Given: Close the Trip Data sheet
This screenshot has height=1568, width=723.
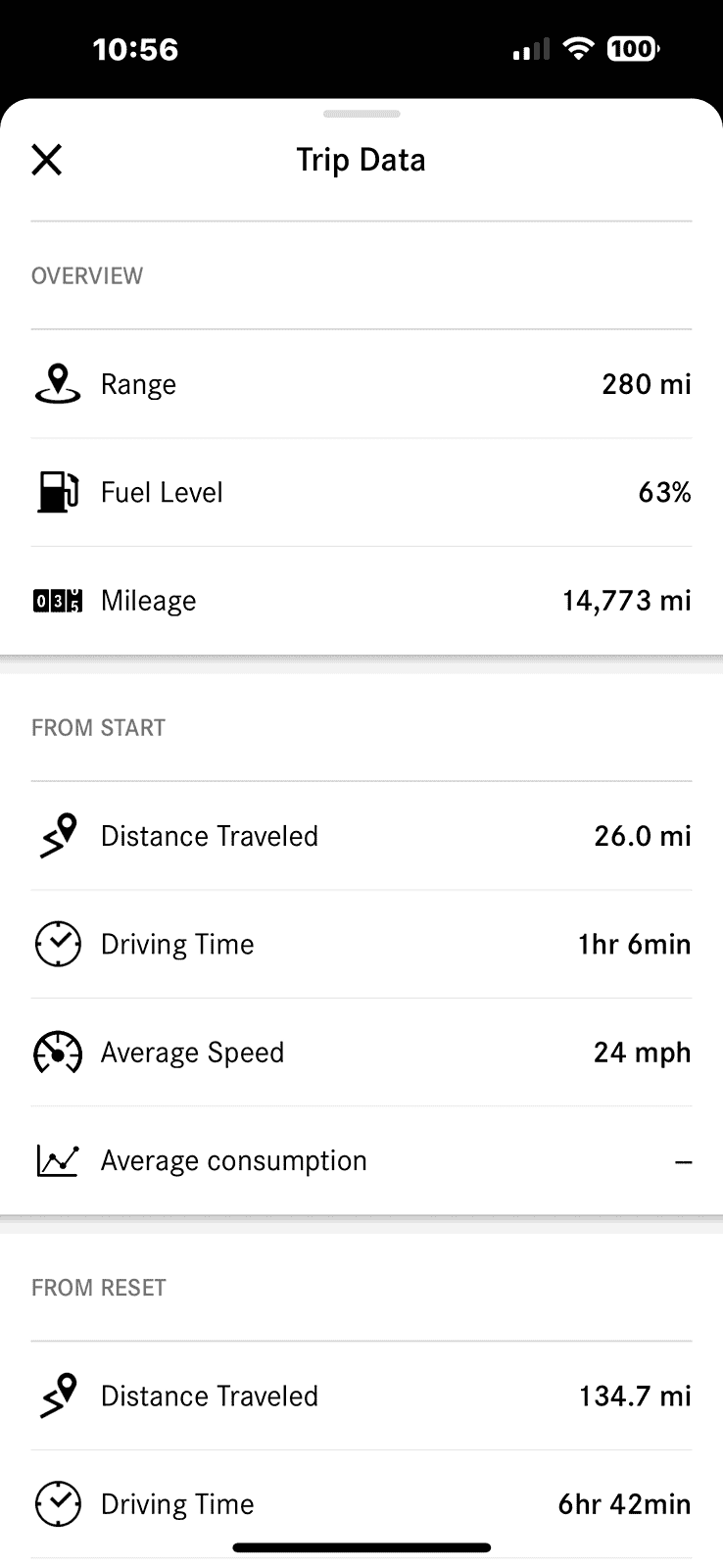Looking at the screenshot, I should (47, 160).
